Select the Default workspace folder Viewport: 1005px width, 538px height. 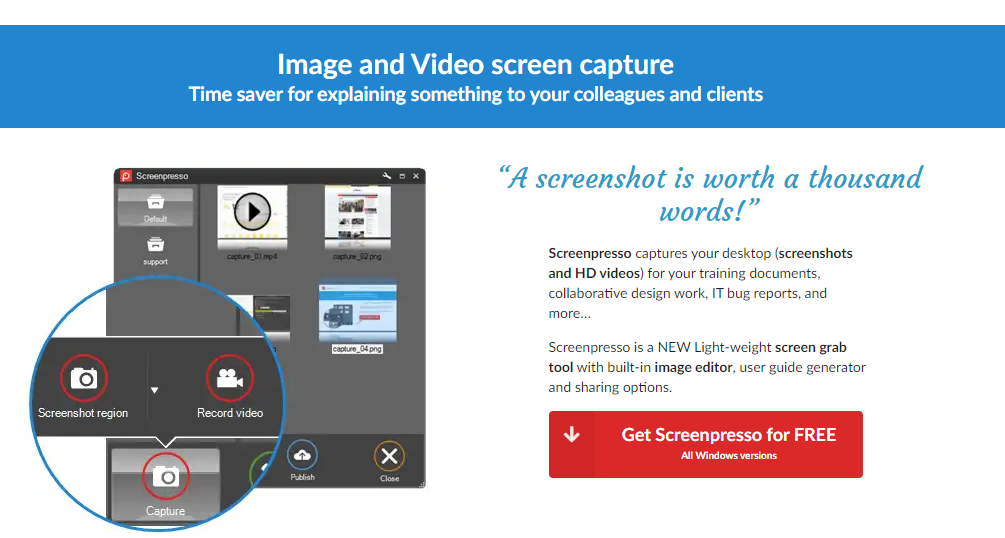pyautogui.click(x=155, y=207)
